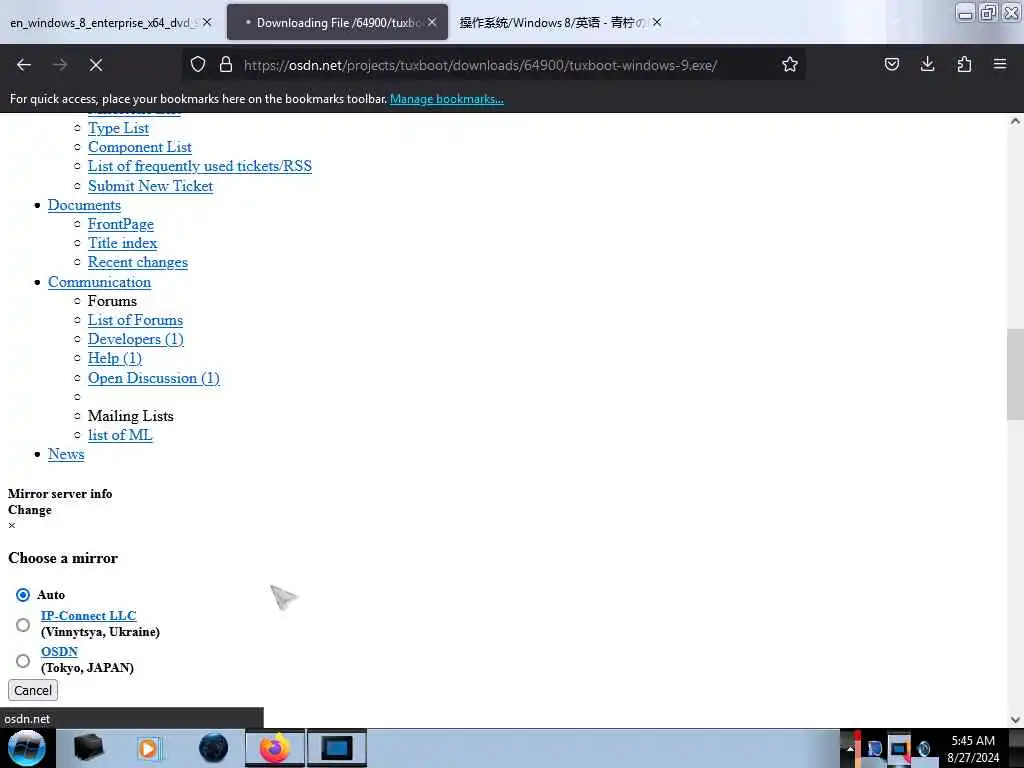Click the taskbar clock 5:45 AM
Image resolution: width=1024 pixels, height=768 pixels.
tap(973, 741)
